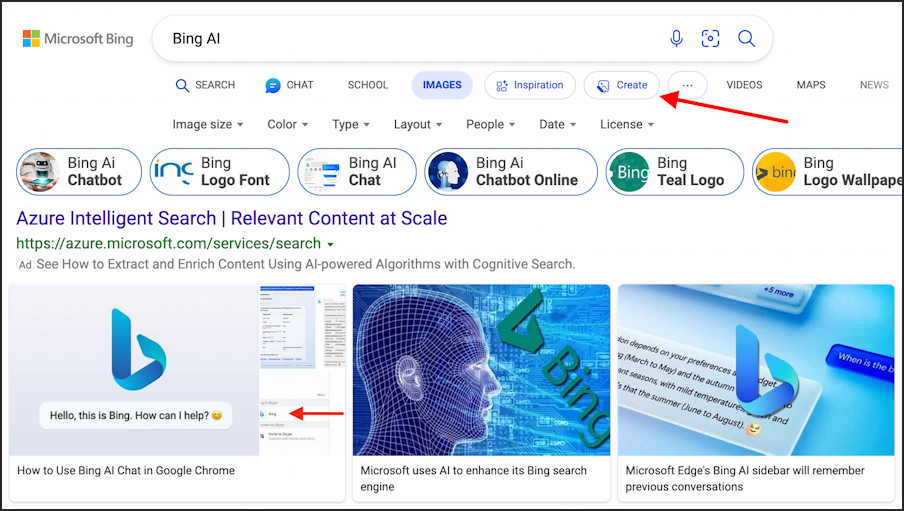Click the Create button's image icon

tap(603, 85)
